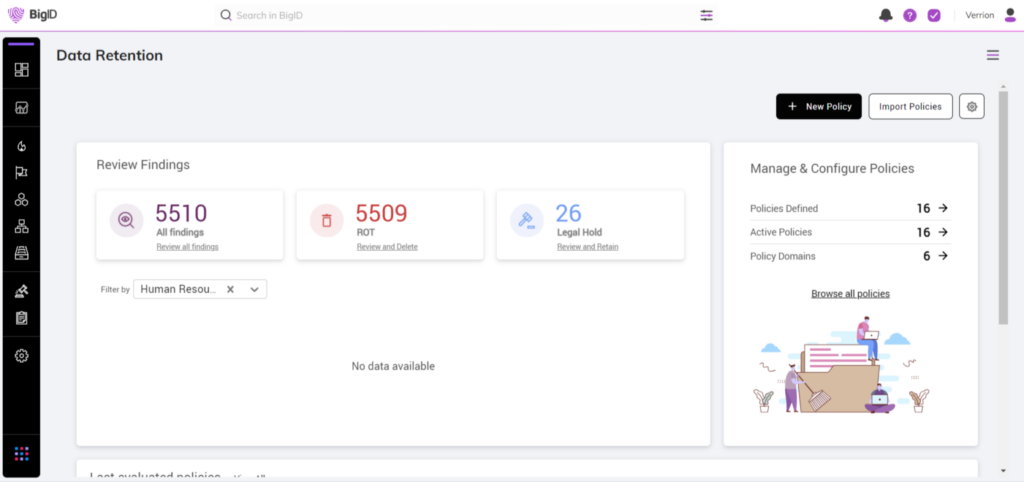Click the purple help question mark icon
1024x482 pixels.
click(910, 15)
